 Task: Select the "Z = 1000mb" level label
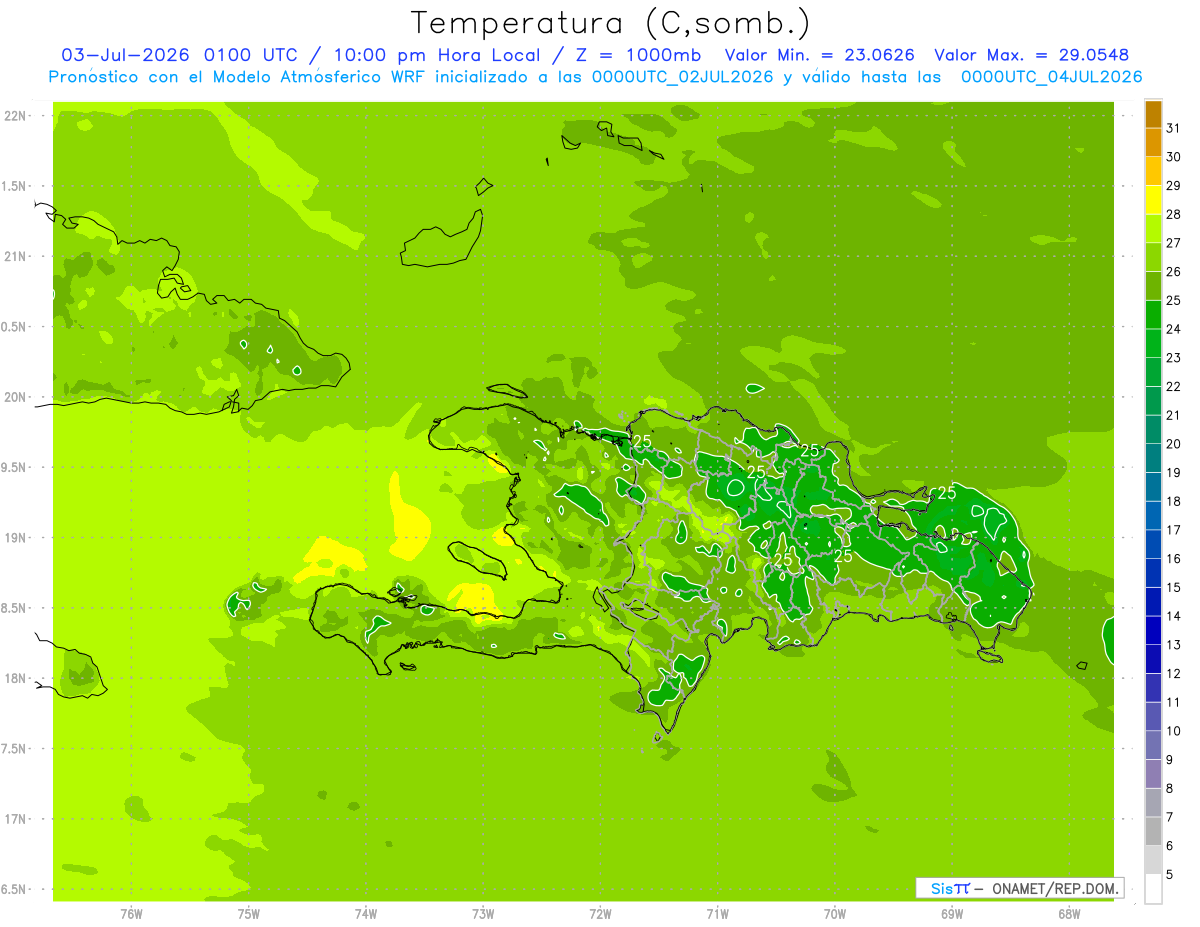[639, 55]
